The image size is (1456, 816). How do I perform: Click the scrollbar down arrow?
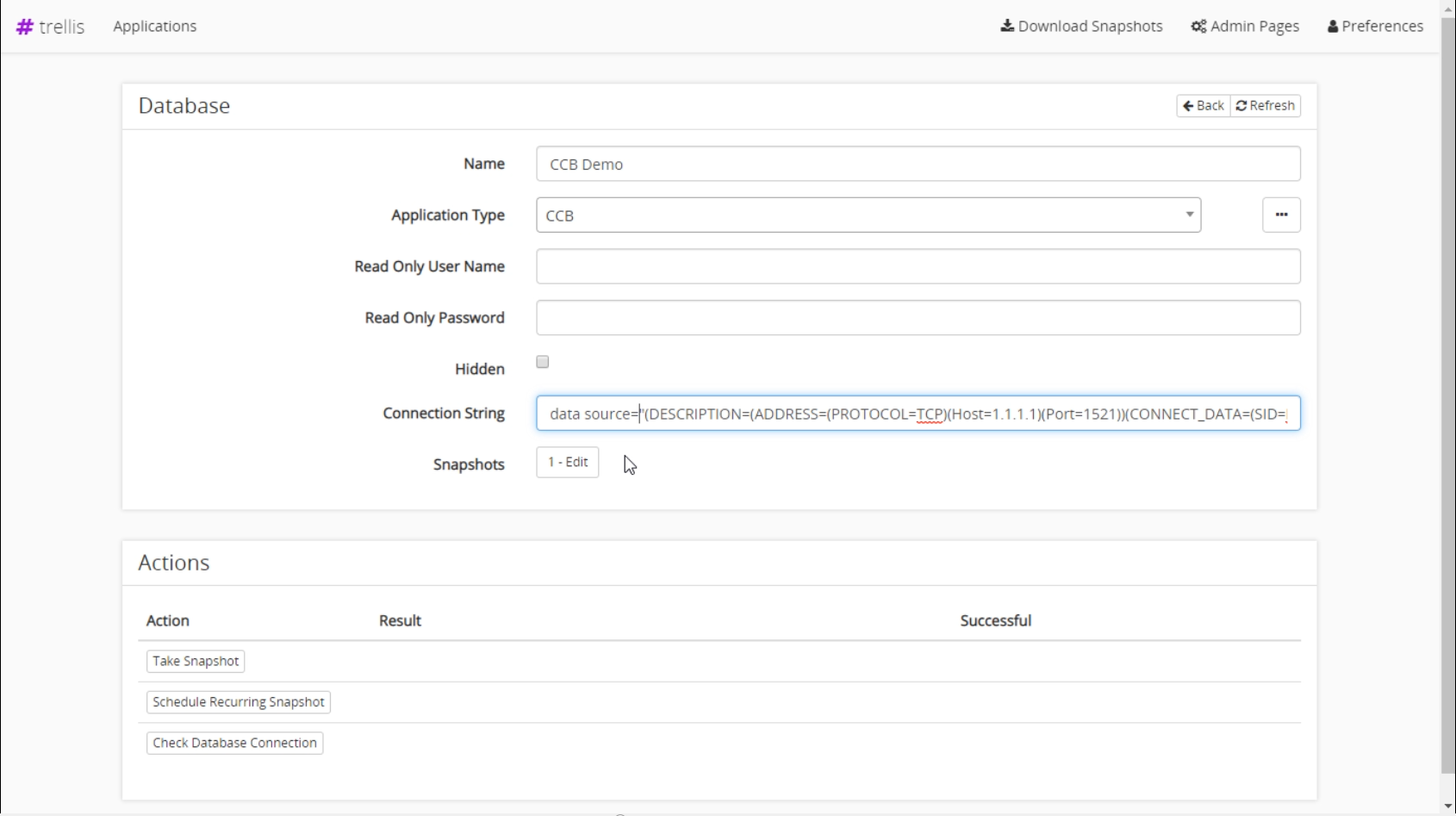(1448, 807)
